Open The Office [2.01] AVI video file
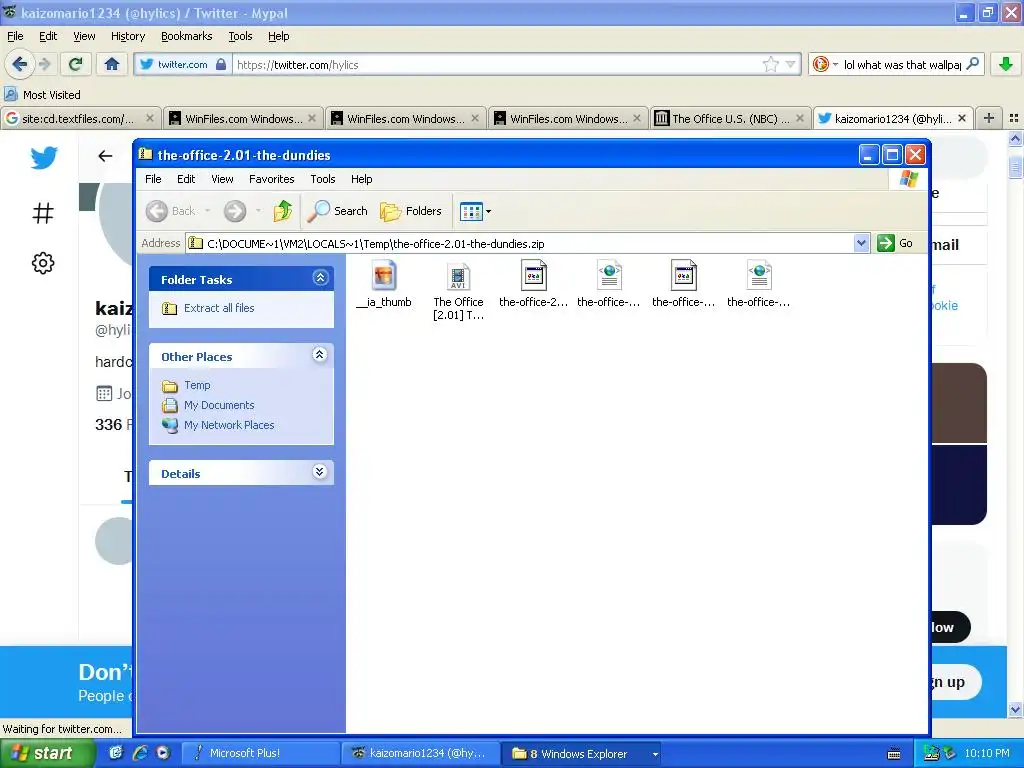 pos(458,290)
